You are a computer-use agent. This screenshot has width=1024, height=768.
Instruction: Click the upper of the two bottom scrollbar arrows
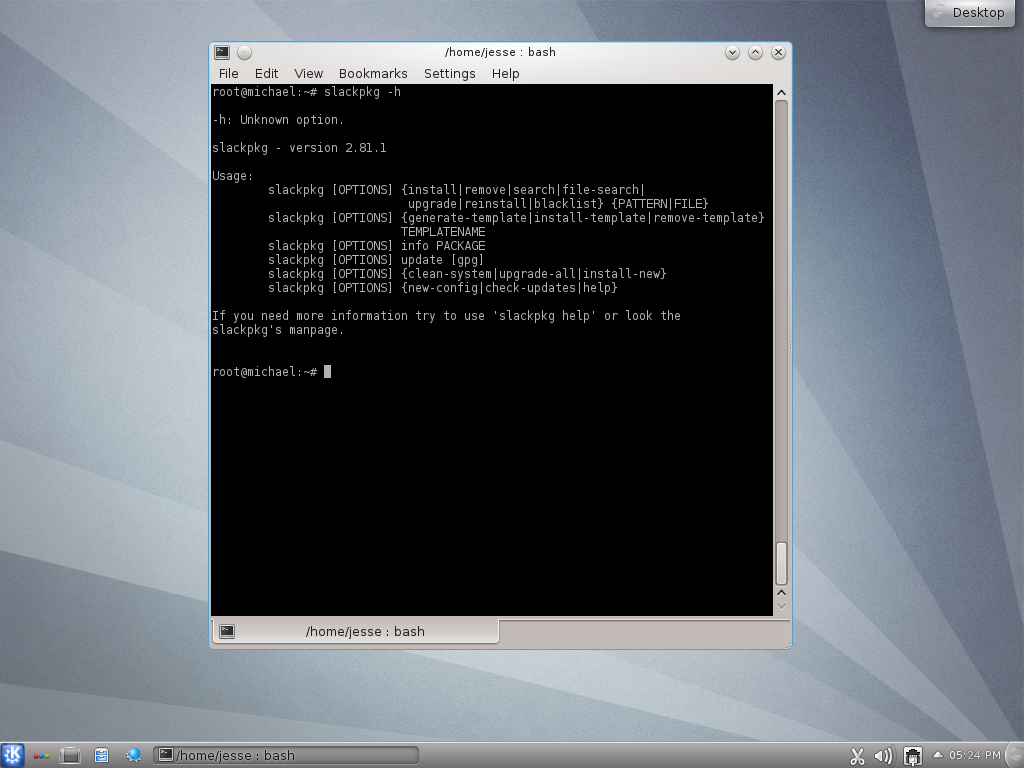[780, 592]
